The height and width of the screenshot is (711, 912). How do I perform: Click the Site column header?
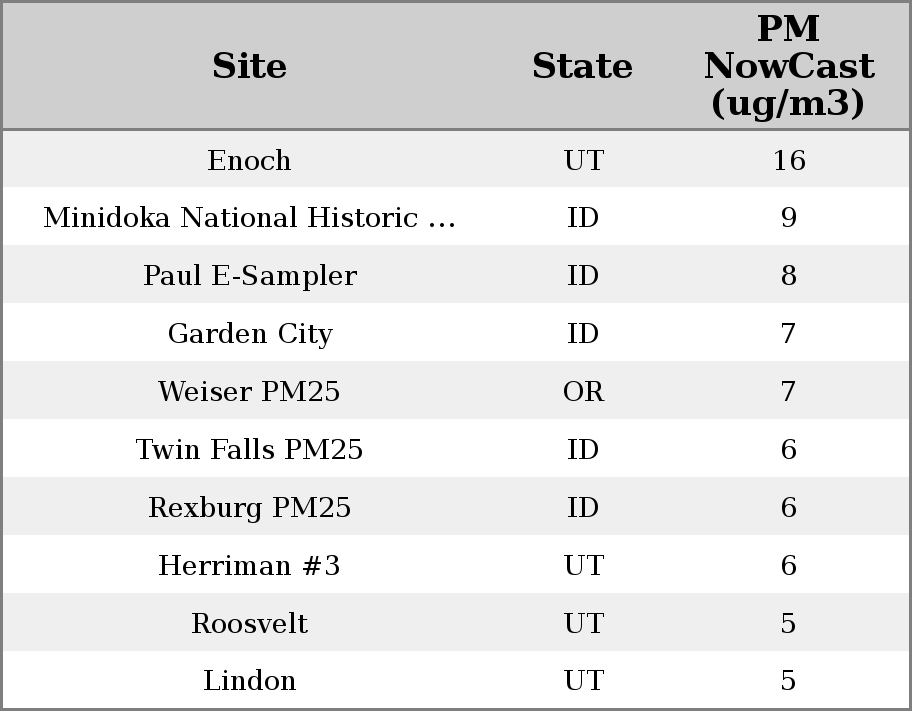249,66
